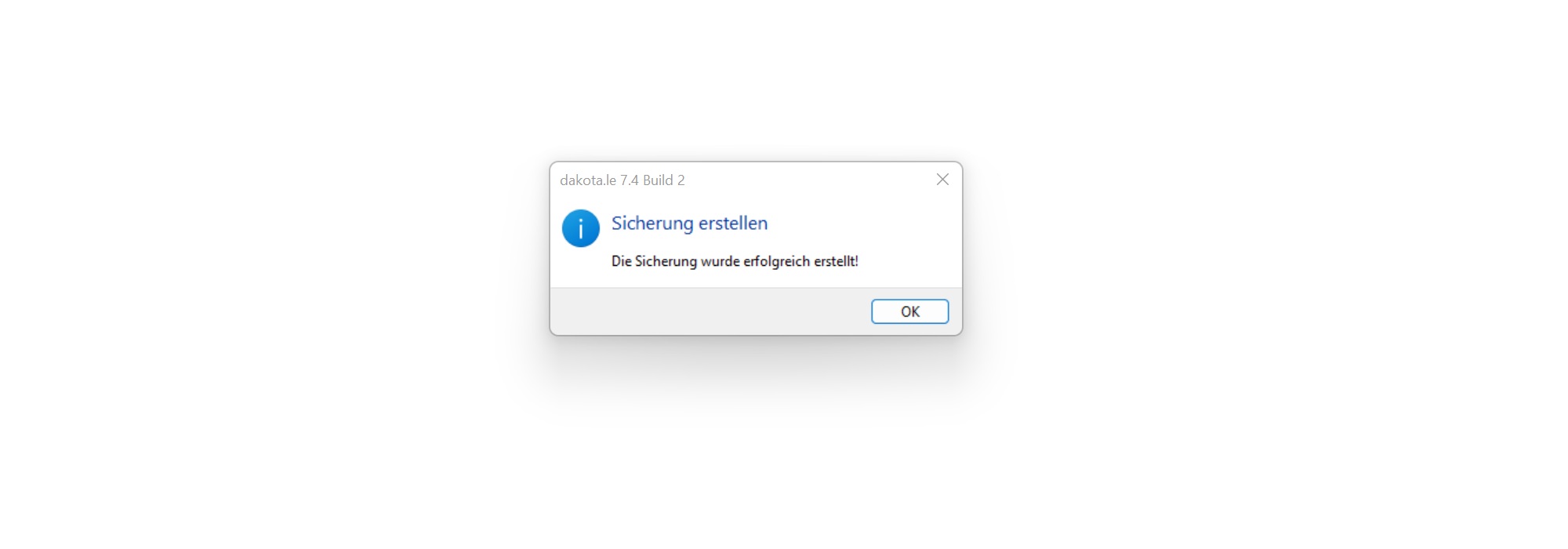This screenshot has height=549, width=1568.
Task: Click the dakota.le 7.4 Build 2 title
Action: [622, 180]
